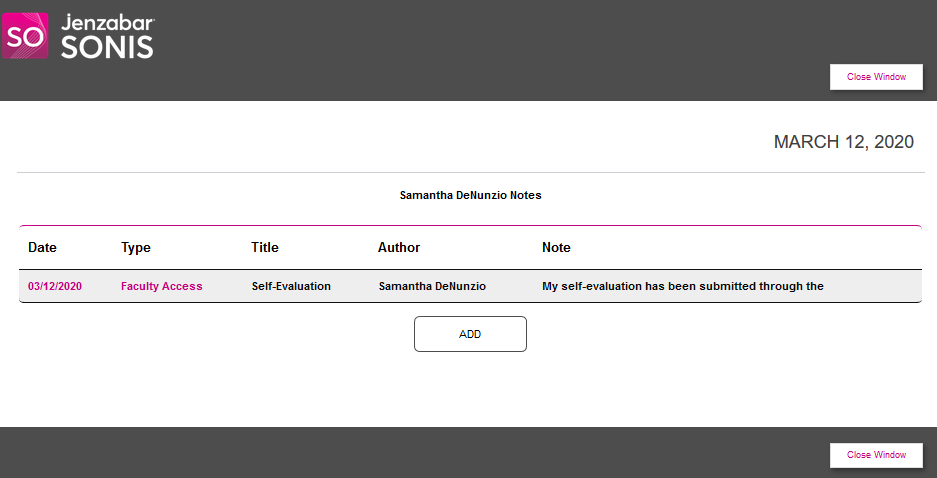Click the Samantha DeNunzio author cell

(432, 286)
